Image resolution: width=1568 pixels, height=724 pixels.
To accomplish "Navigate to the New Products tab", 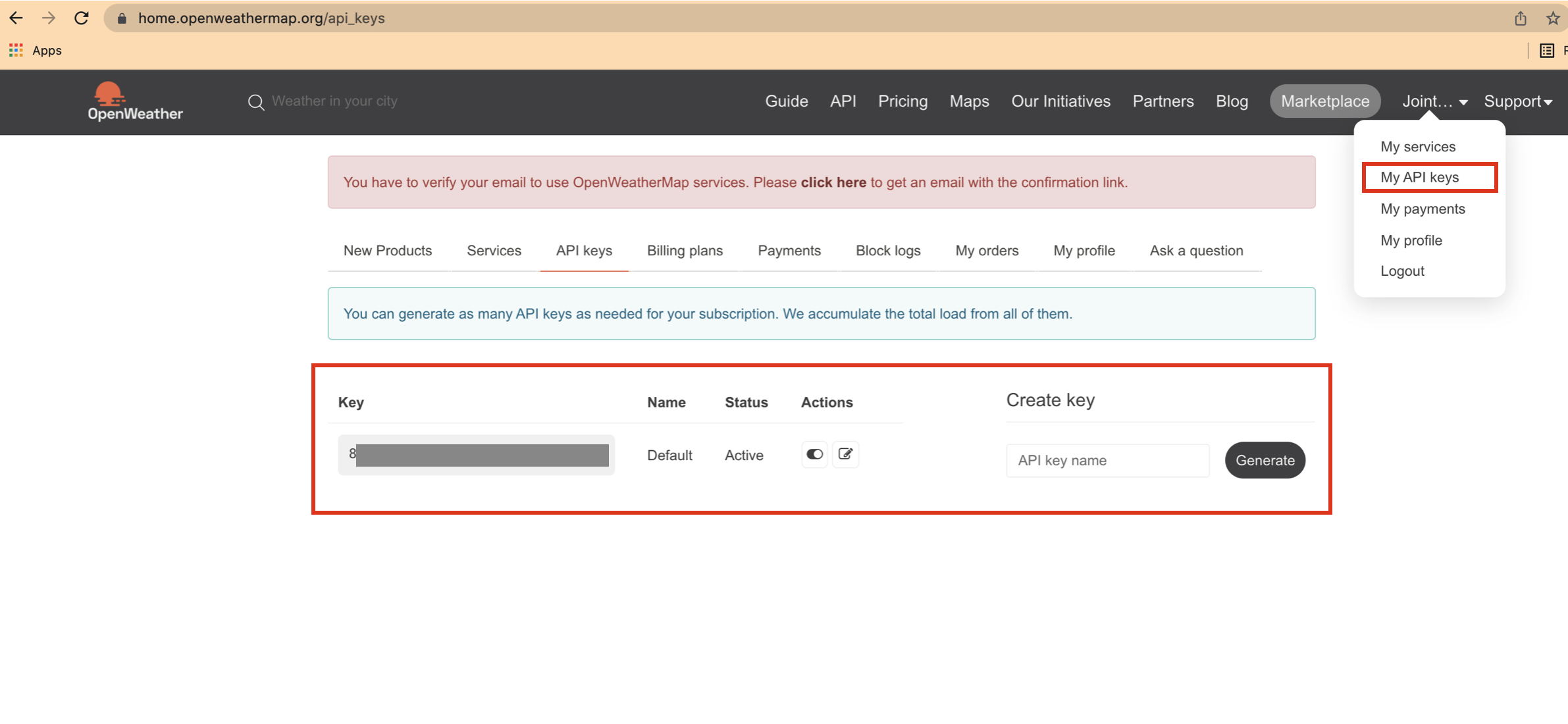I will click(387, 250).
